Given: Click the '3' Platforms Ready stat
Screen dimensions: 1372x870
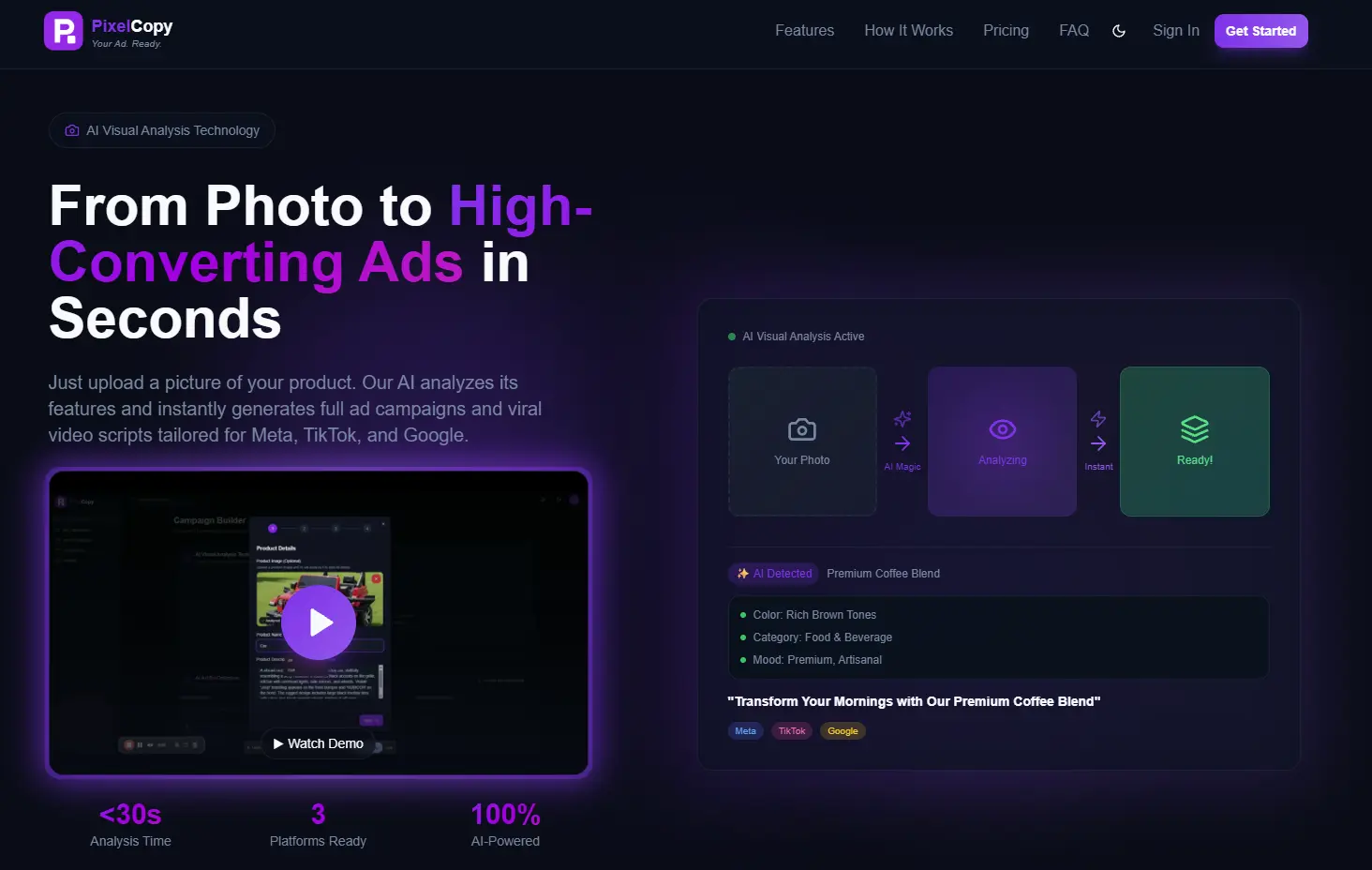Looking at the screenshot, I should pos(318,814).
